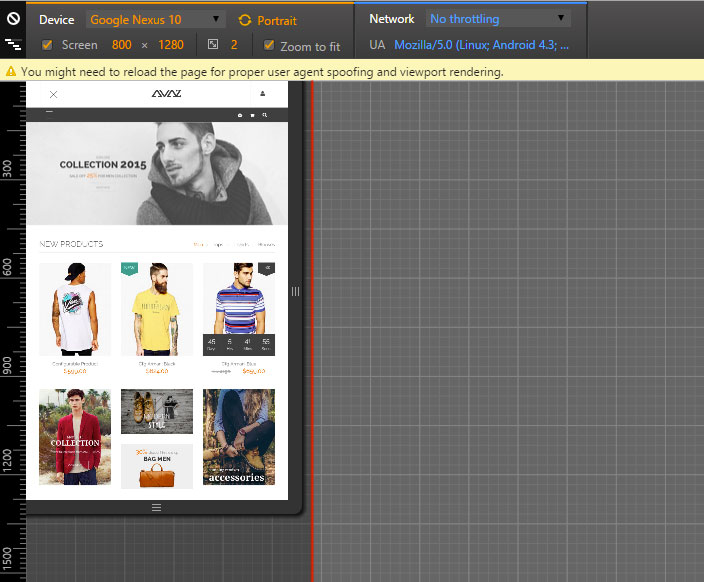Open the Google Nexus 10 device dropdown

pyautogui.click(x=155, y=19)
